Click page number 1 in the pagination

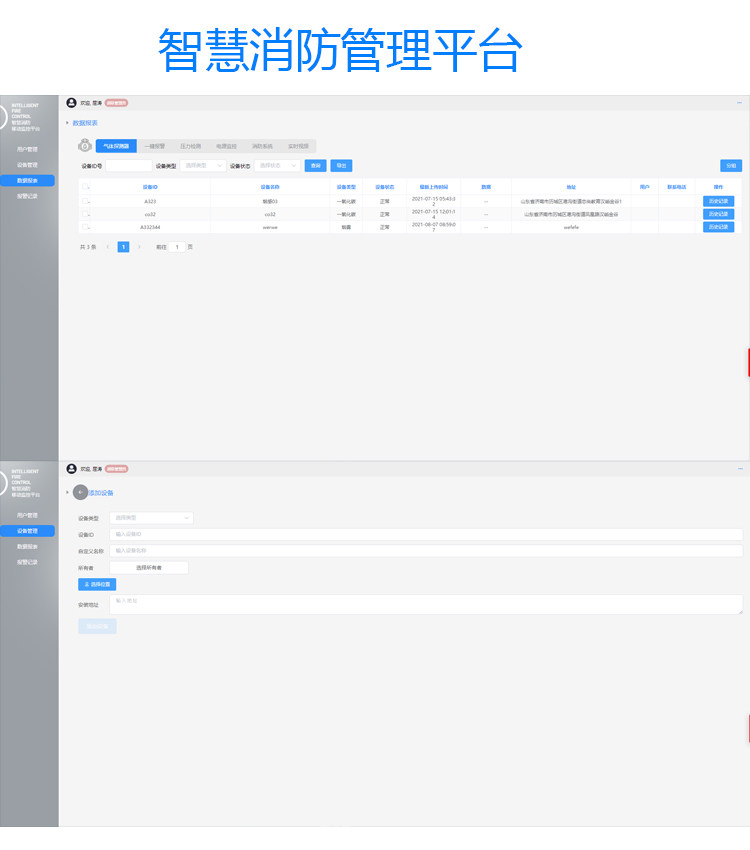click(123, 247)
